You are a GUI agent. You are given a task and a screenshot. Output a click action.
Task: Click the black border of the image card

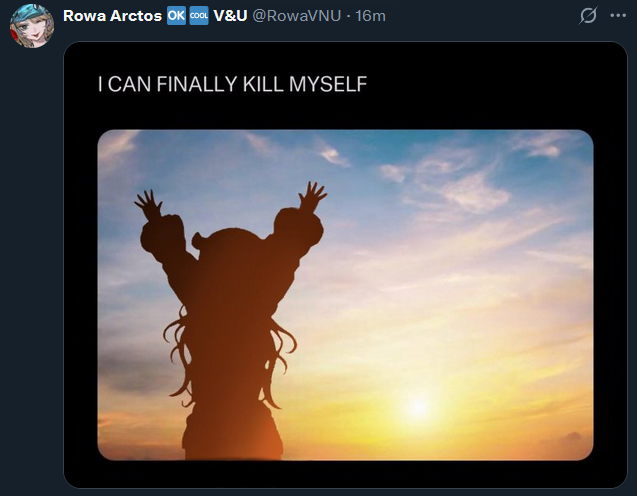click(x=345, y=474)
